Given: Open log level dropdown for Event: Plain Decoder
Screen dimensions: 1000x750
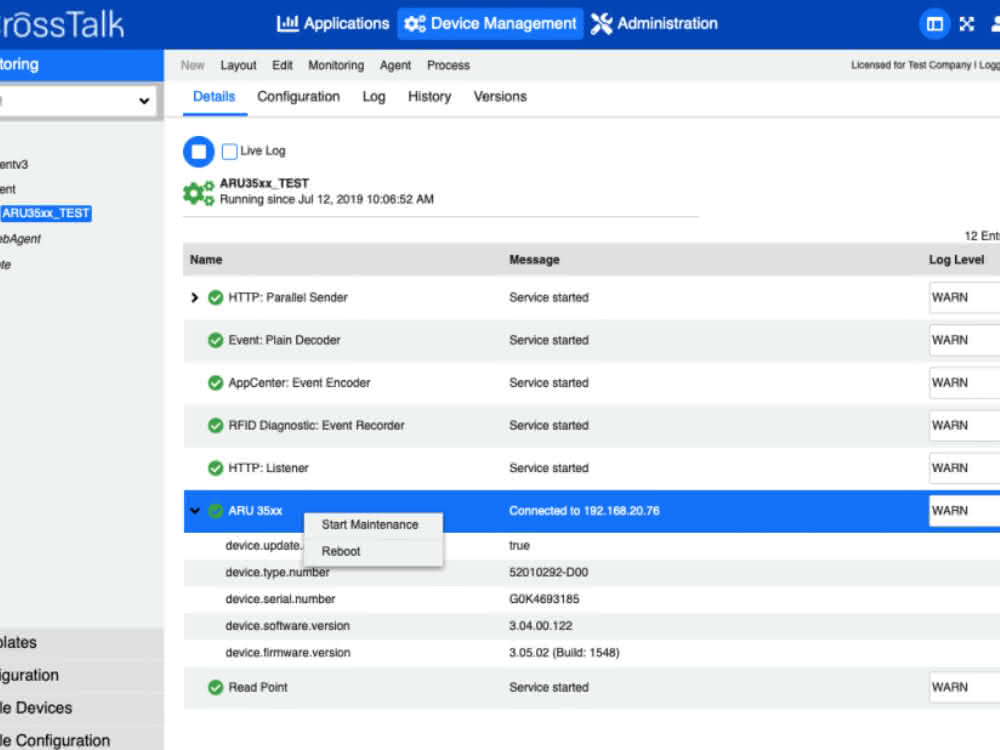Looking at the screenshot, I should click(964, 341).
